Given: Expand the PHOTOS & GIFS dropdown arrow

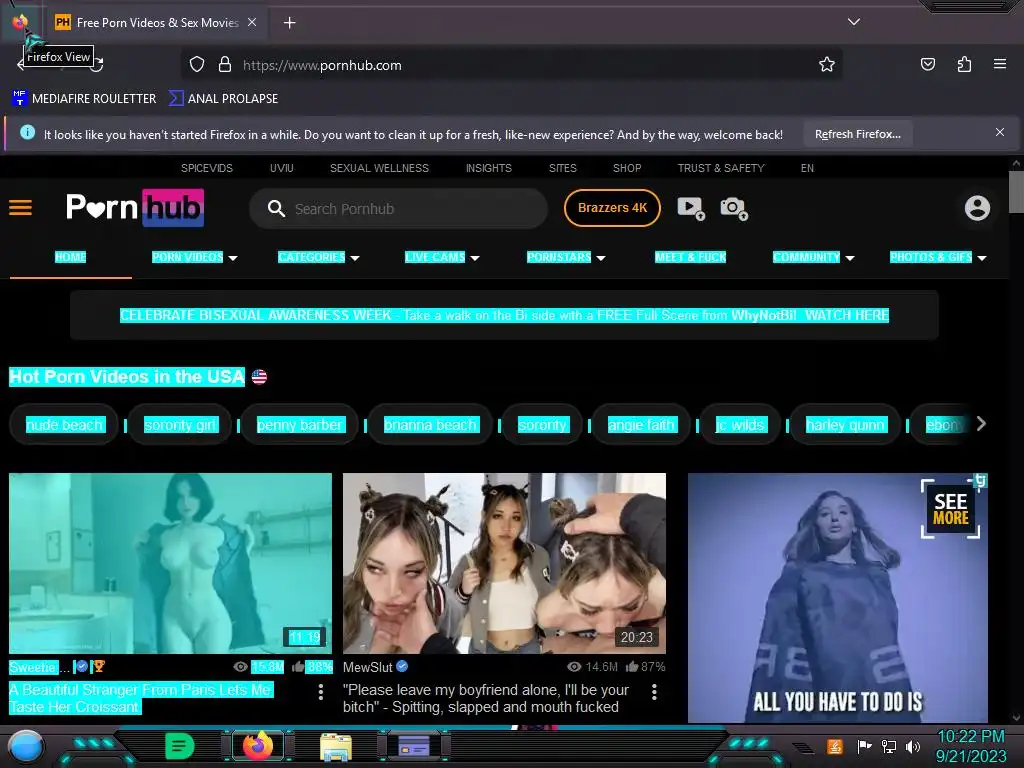Looking at the screenshot, I should tap(982, 258).
